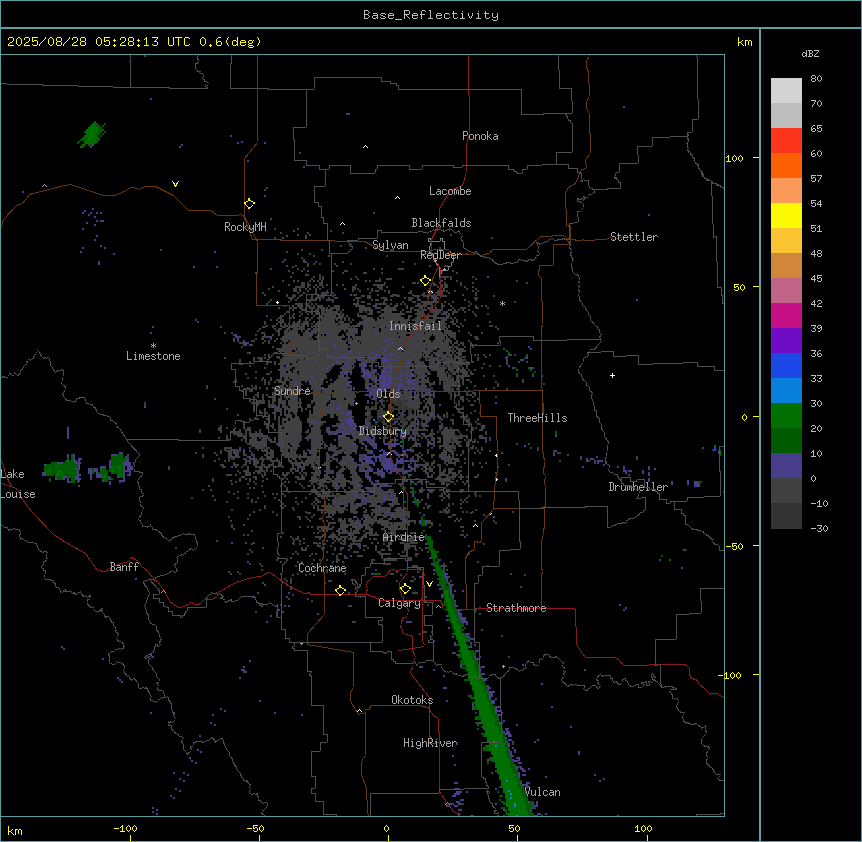Click the -30 value in the dBZ legend
The width and height of the screenshot is (862, 842).
coord(819,528)
